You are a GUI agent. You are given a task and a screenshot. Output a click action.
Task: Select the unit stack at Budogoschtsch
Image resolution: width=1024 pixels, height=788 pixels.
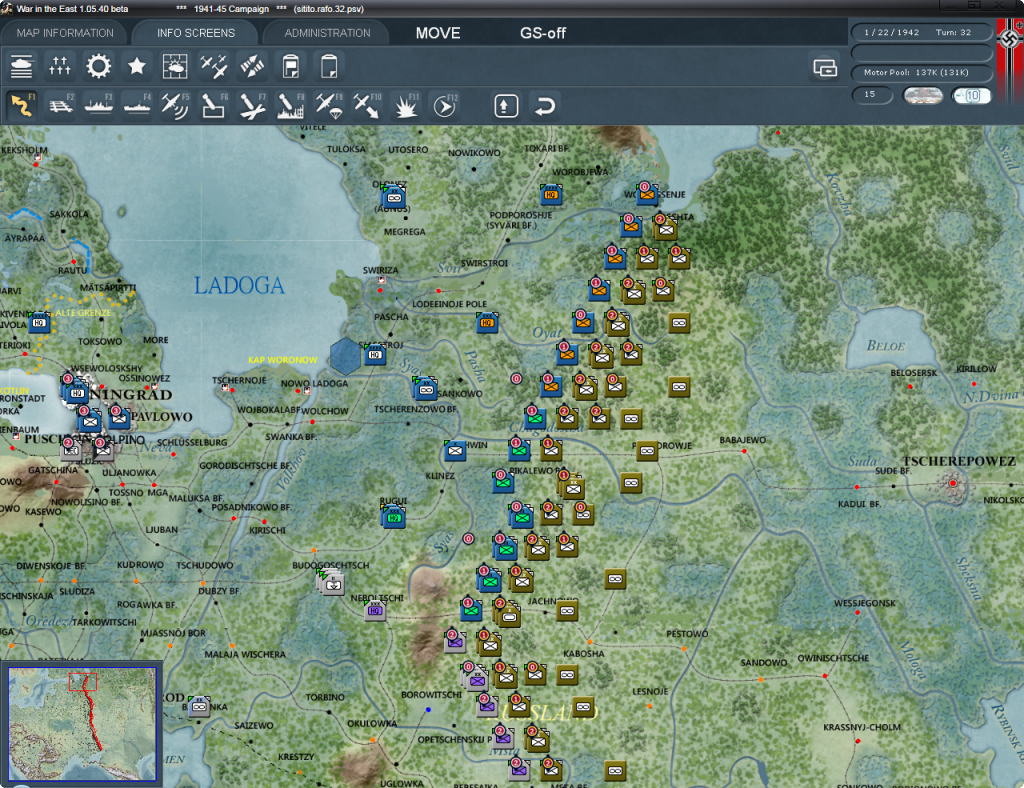point(331,582)
